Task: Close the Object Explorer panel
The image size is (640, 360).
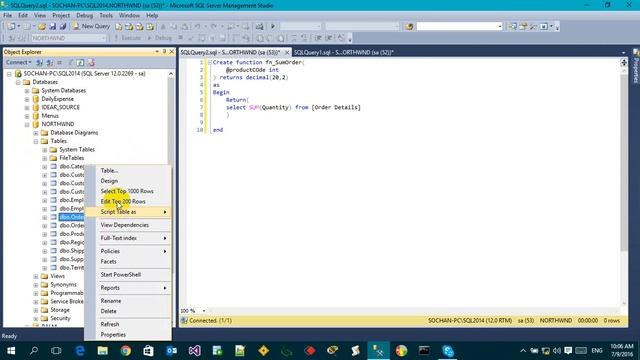Action: click(x=172, y=52)
